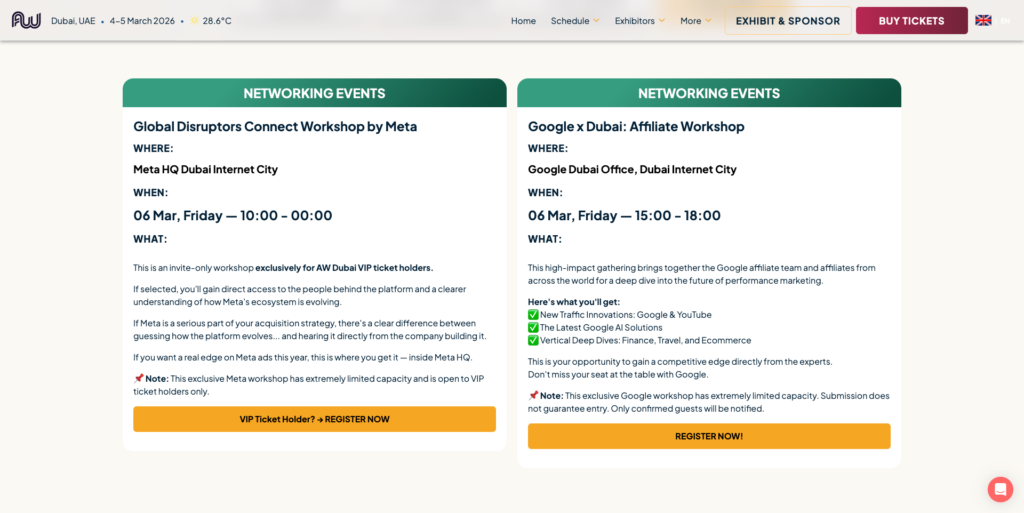Click VIP Ticket Holder Register Now button
This screenshot has width=1024, height=513.
pos(314,419)
